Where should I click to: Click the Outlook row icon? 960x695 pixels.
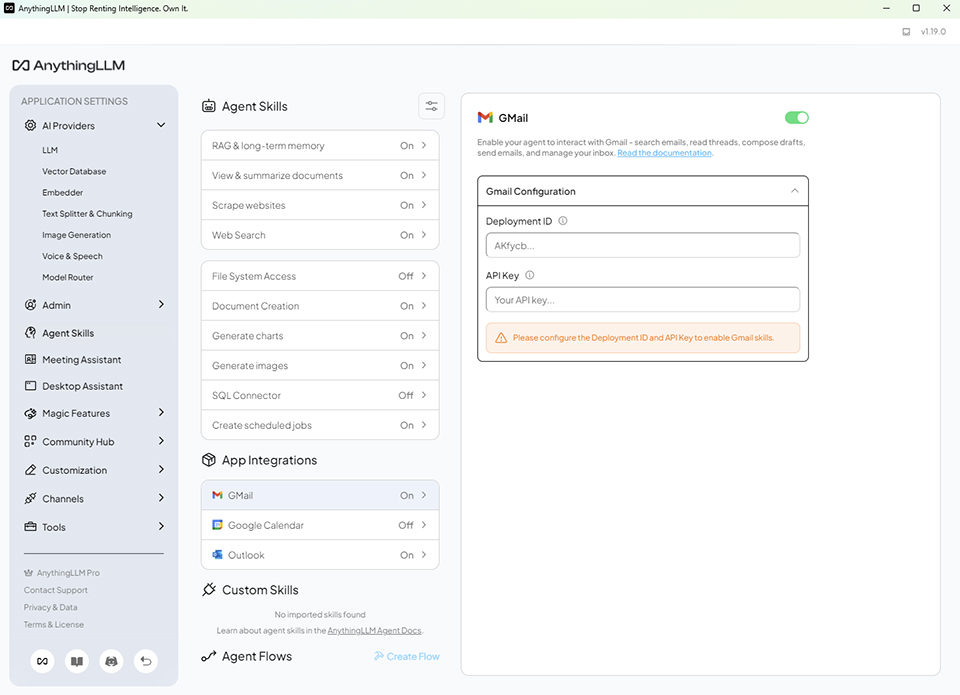click(x=217, y=555)
